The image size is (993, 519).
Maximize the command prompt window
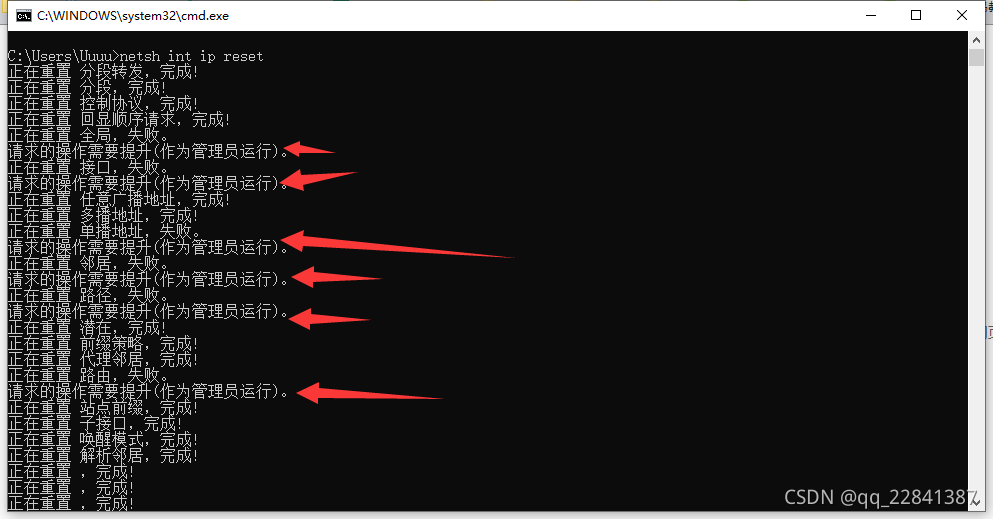click(916, 15)
